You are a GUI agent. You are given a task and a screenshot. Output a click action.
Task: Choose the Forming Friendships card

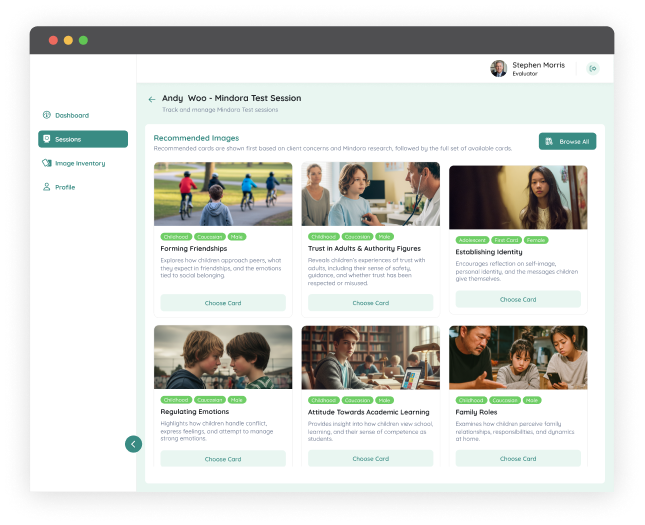(x=223, y=303)
